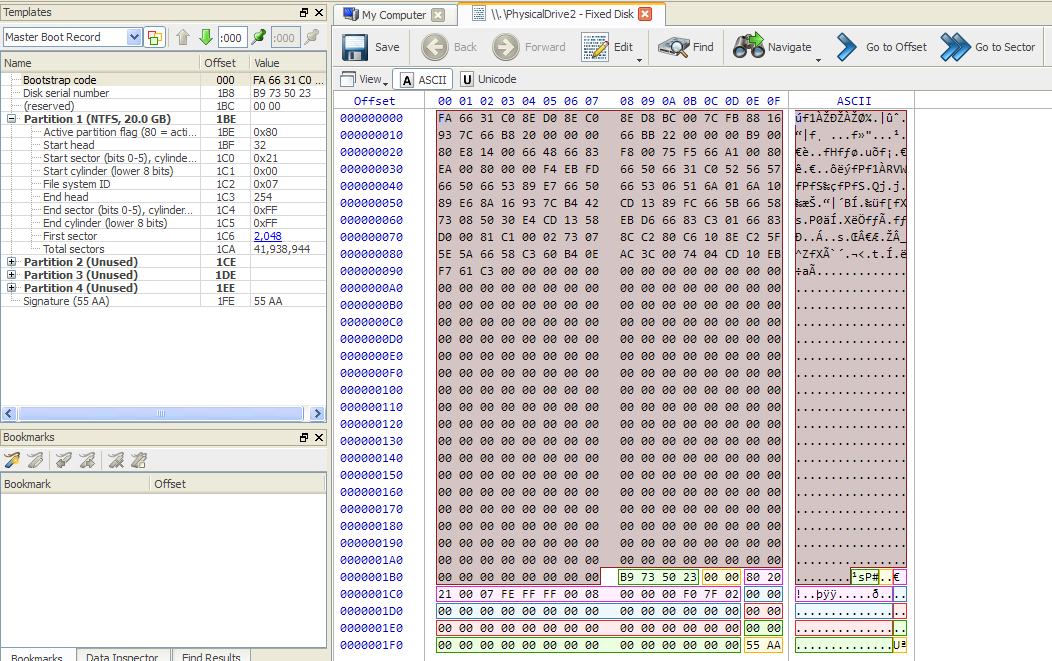Click the green down arrow in Templates
Image resolution: width=1052 pixels, height=661 pixels.
click(206, 37)
